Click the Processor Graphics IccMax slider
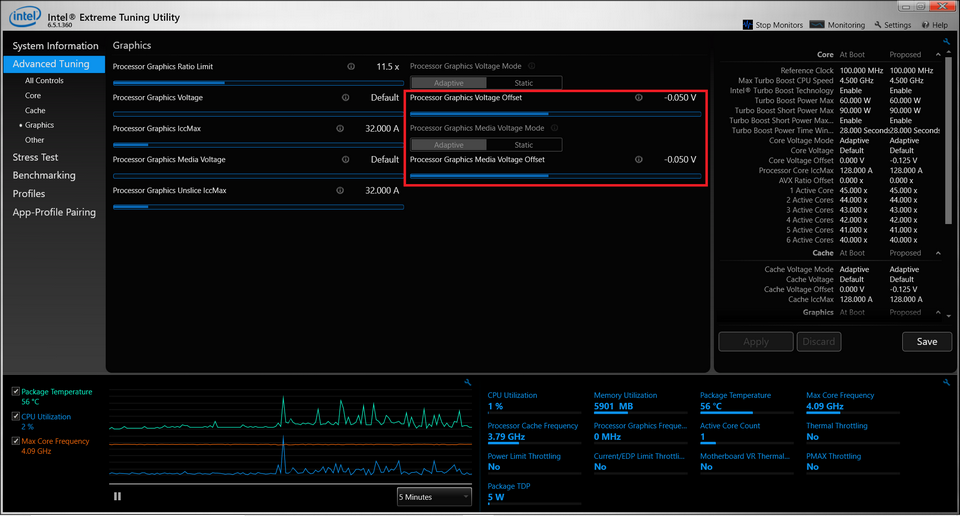 tap(258, 145)
